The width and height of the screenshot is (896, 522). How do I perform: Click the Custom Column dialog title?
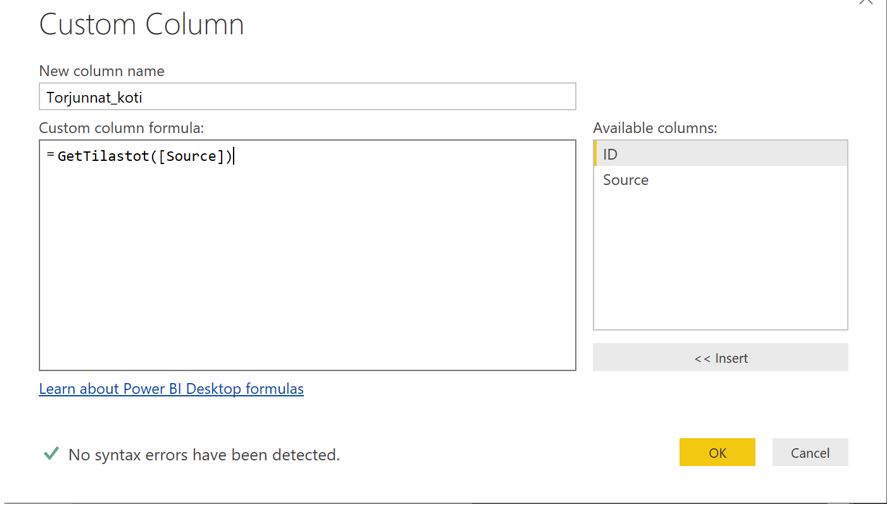141,25
